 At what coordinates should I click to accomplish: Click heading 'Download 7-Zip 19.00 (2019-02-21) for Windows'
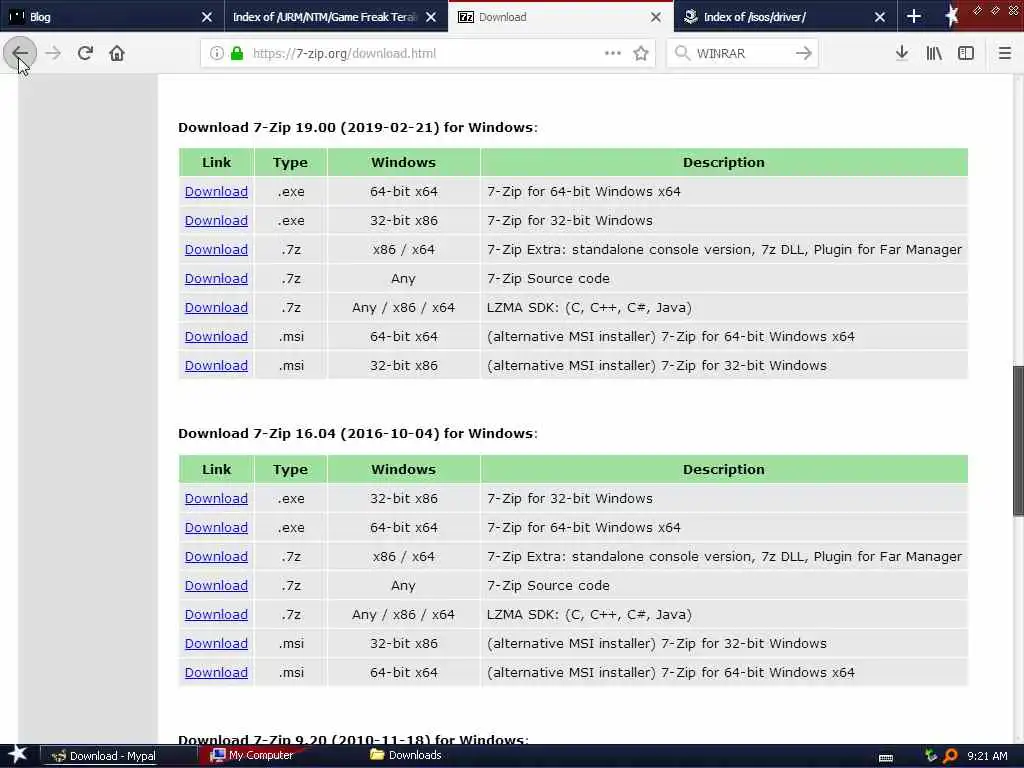pyautogui.click(x=358, y=127)
